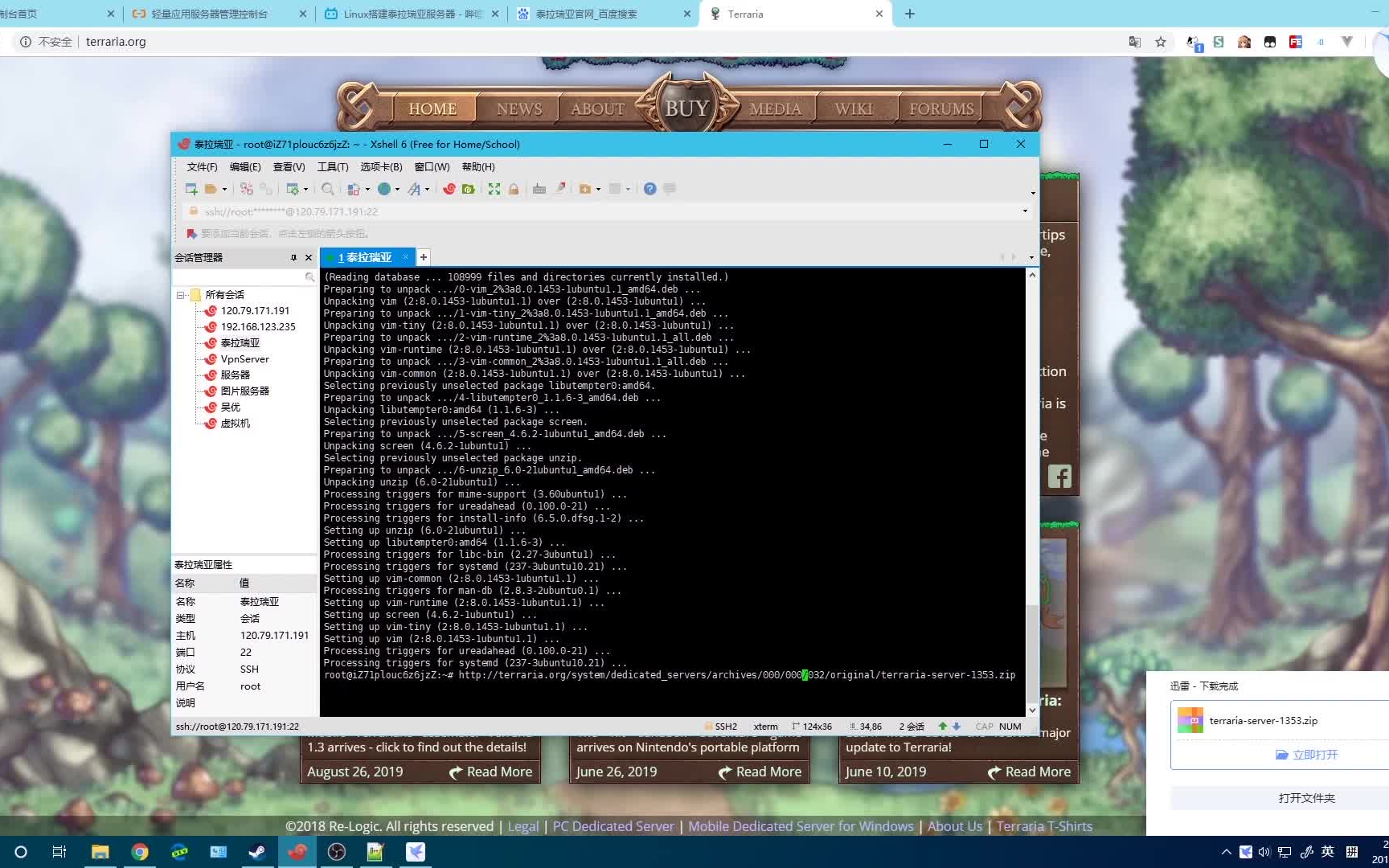Expand the file transfer dropdown arrow

click(367, 190)
